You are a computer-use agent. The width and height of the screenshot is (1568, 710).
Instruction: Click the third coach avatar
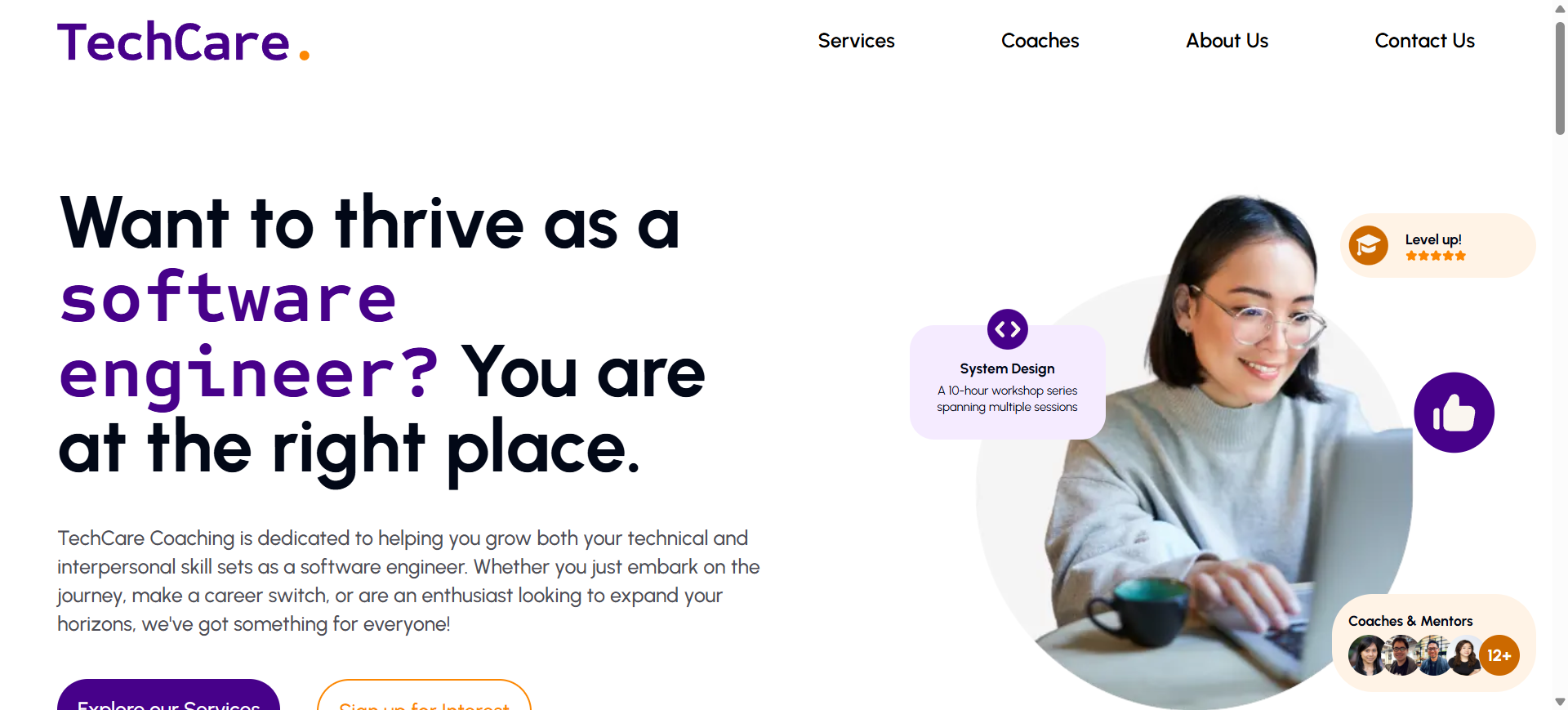[x=1433, y=655]
